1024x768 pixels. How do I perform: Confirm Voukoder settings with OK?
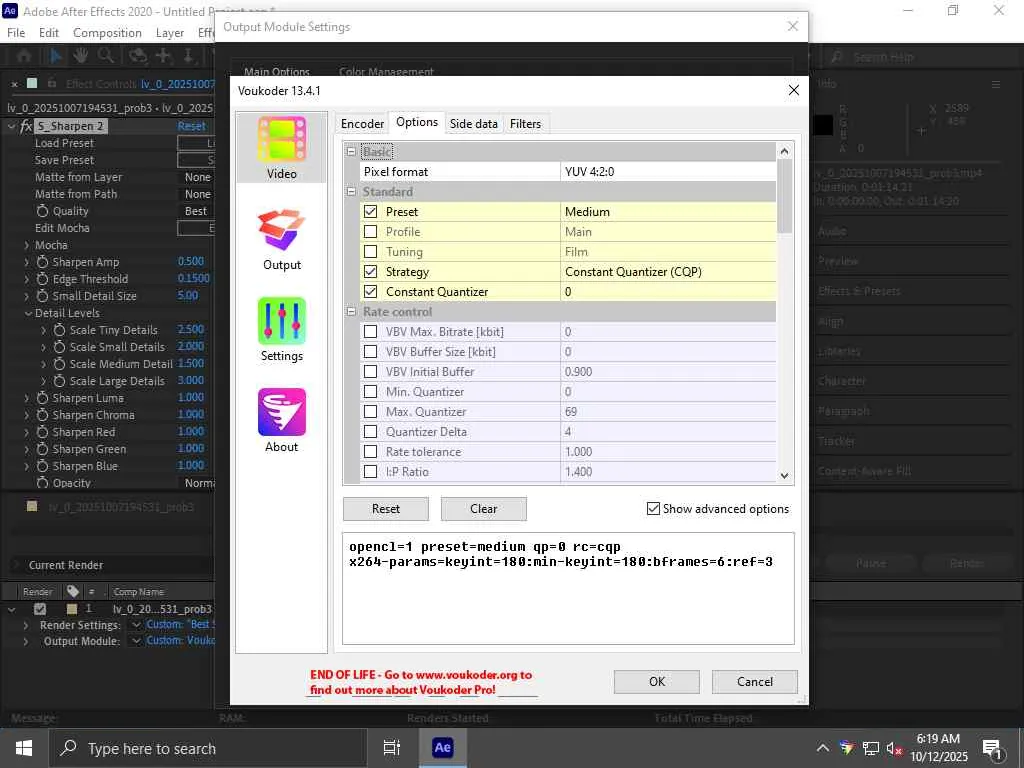click(x=657, y=681)
